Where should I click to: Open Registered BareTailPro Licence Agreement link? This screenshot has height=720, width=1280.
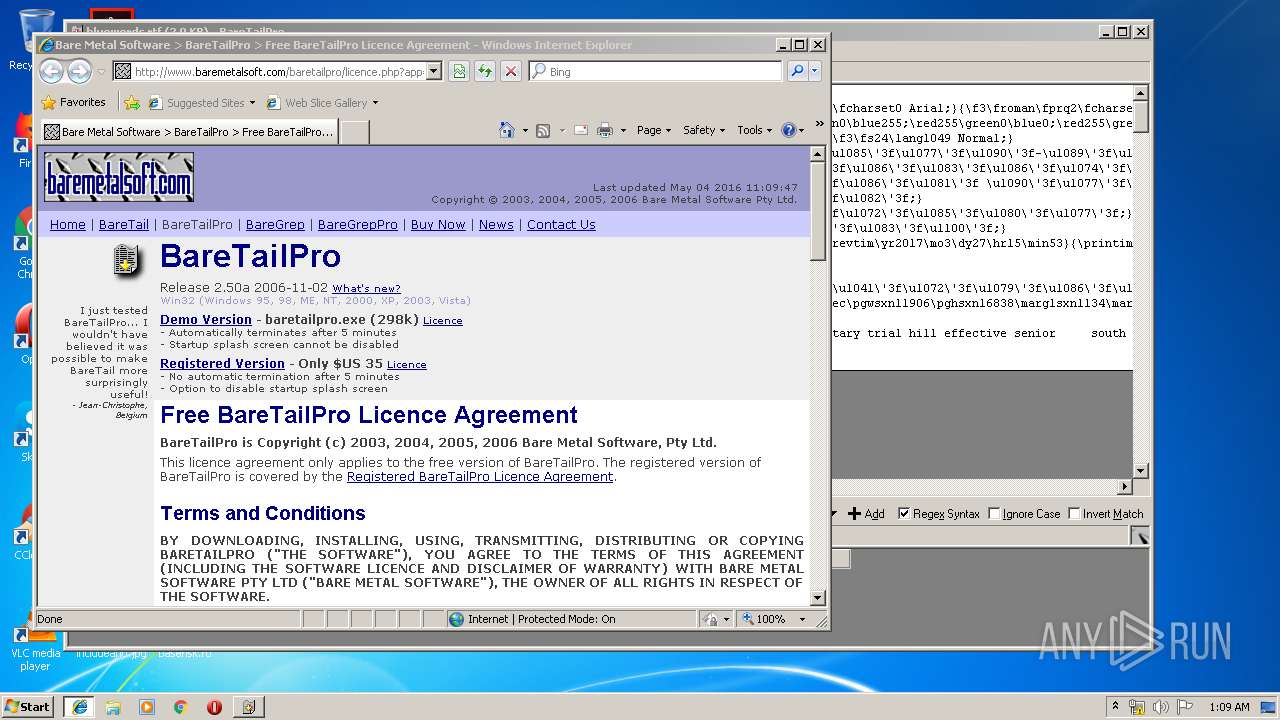480,477
